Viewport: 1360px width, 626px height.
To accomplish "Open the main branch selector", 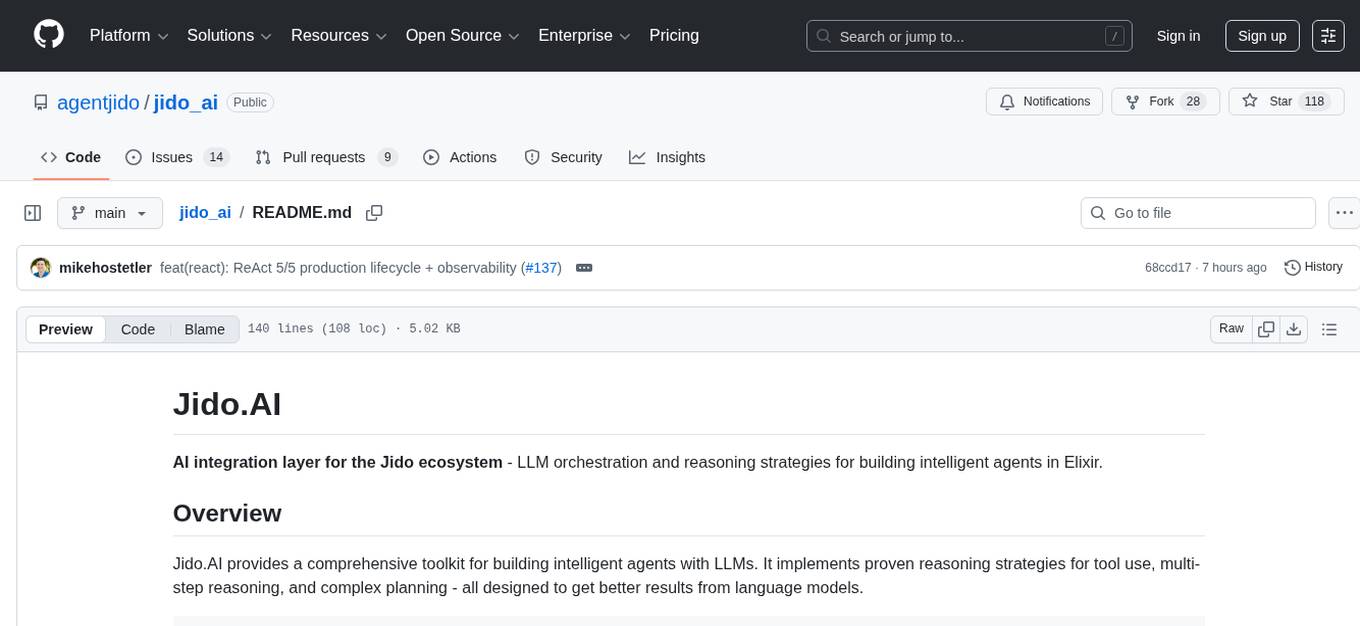I will tap(110, 213).
